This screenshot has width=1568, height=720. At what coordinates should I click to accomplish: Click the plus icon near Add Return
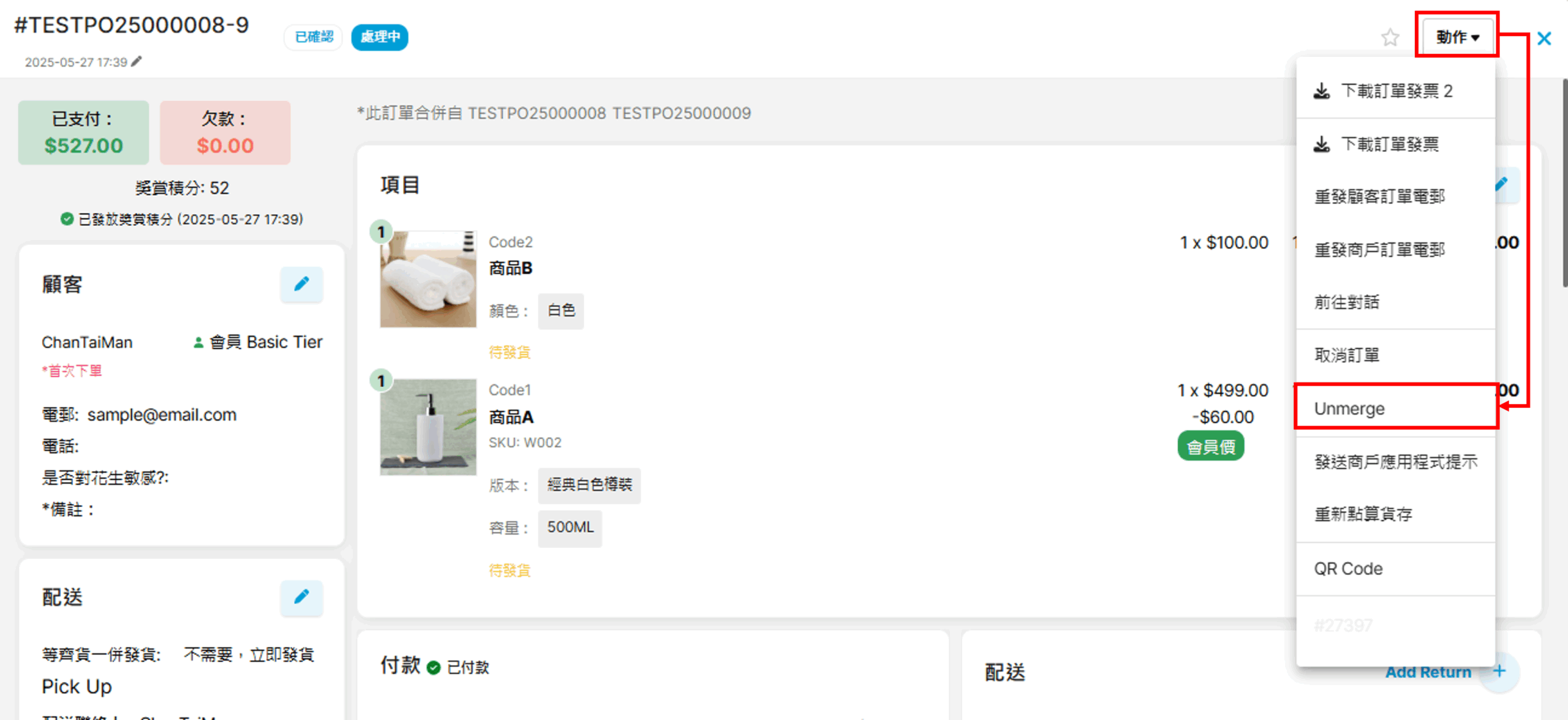tap(1499, 671)
